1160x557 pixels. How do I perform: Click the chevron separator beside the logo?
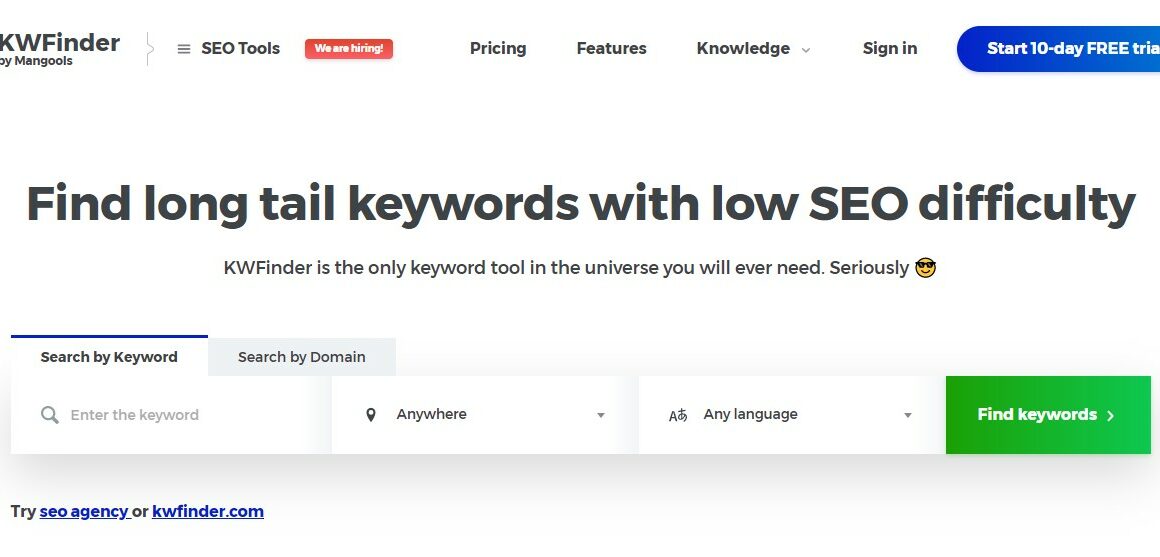[150, 49]
